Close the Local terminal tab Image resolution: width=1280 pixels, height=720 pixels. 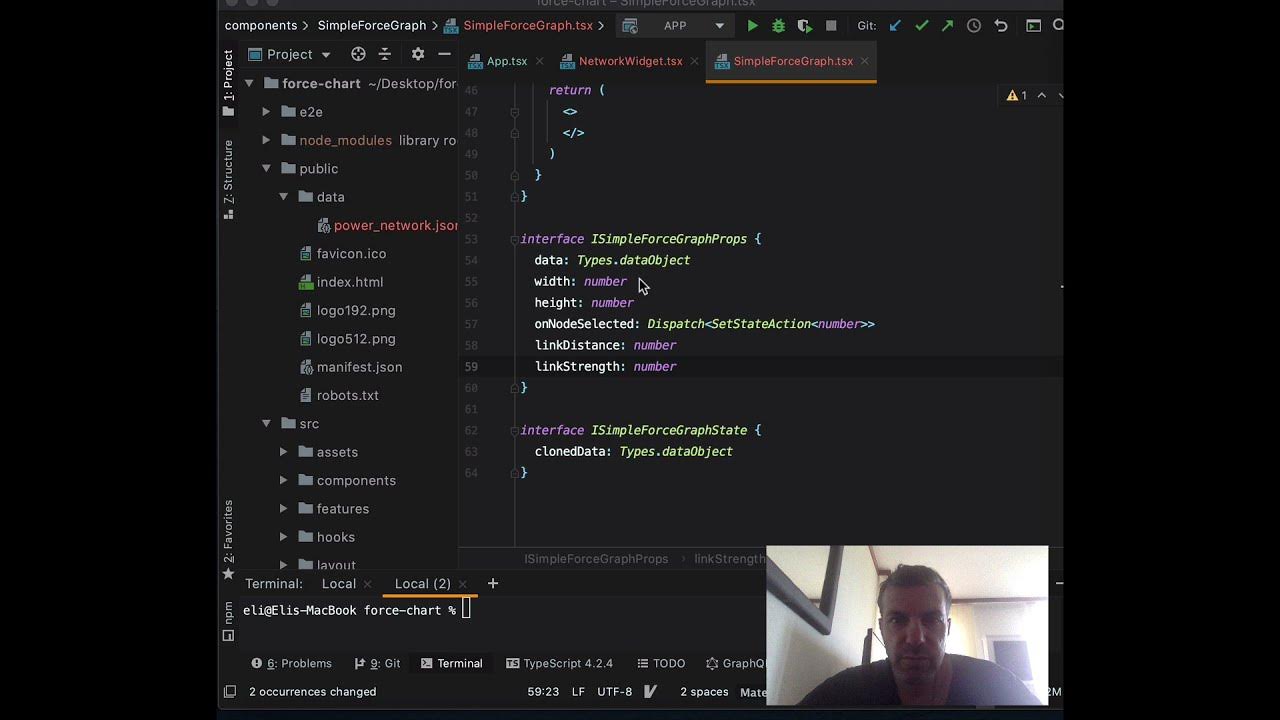[368, 584]
